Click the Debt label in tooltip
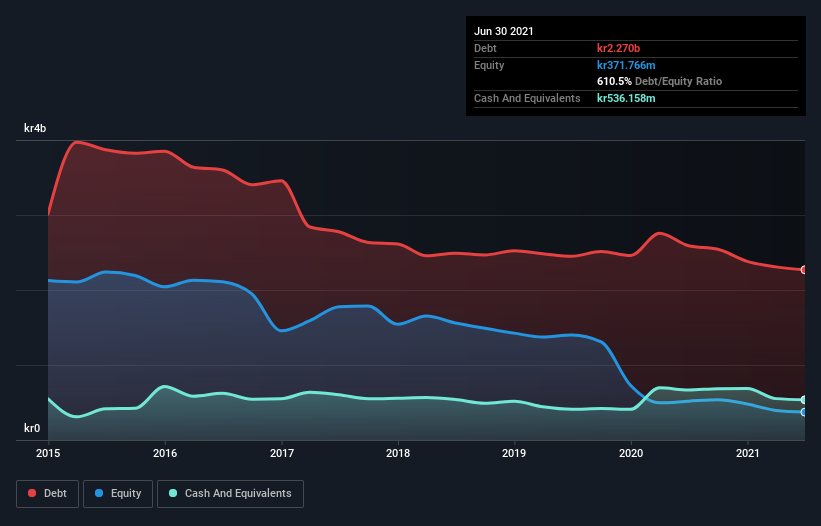821x526 pixels. (485, 48)
